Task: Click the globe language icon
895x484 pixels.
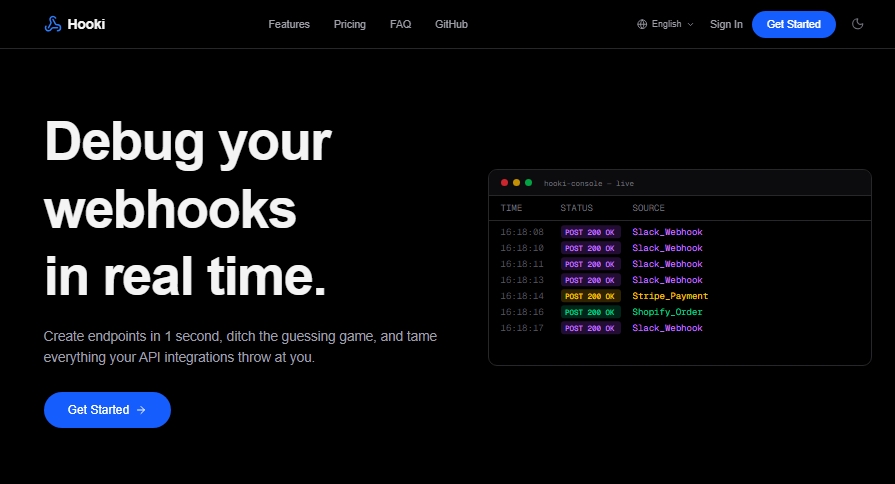Action: point(642,24)
